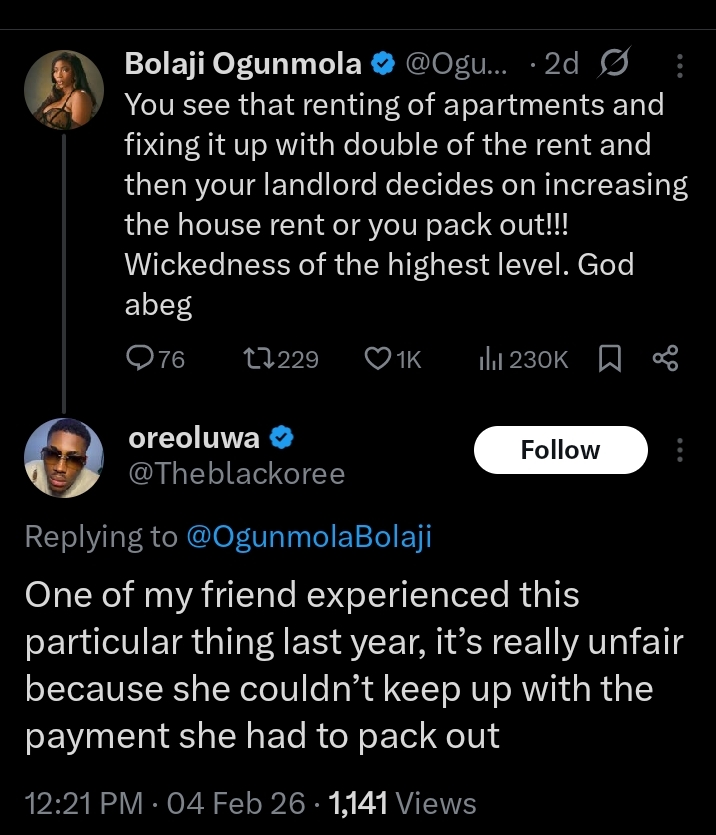Open the @OgunmolaBolaji mention link
Viewport: 716px width, 835px height.
pos(309,537)
